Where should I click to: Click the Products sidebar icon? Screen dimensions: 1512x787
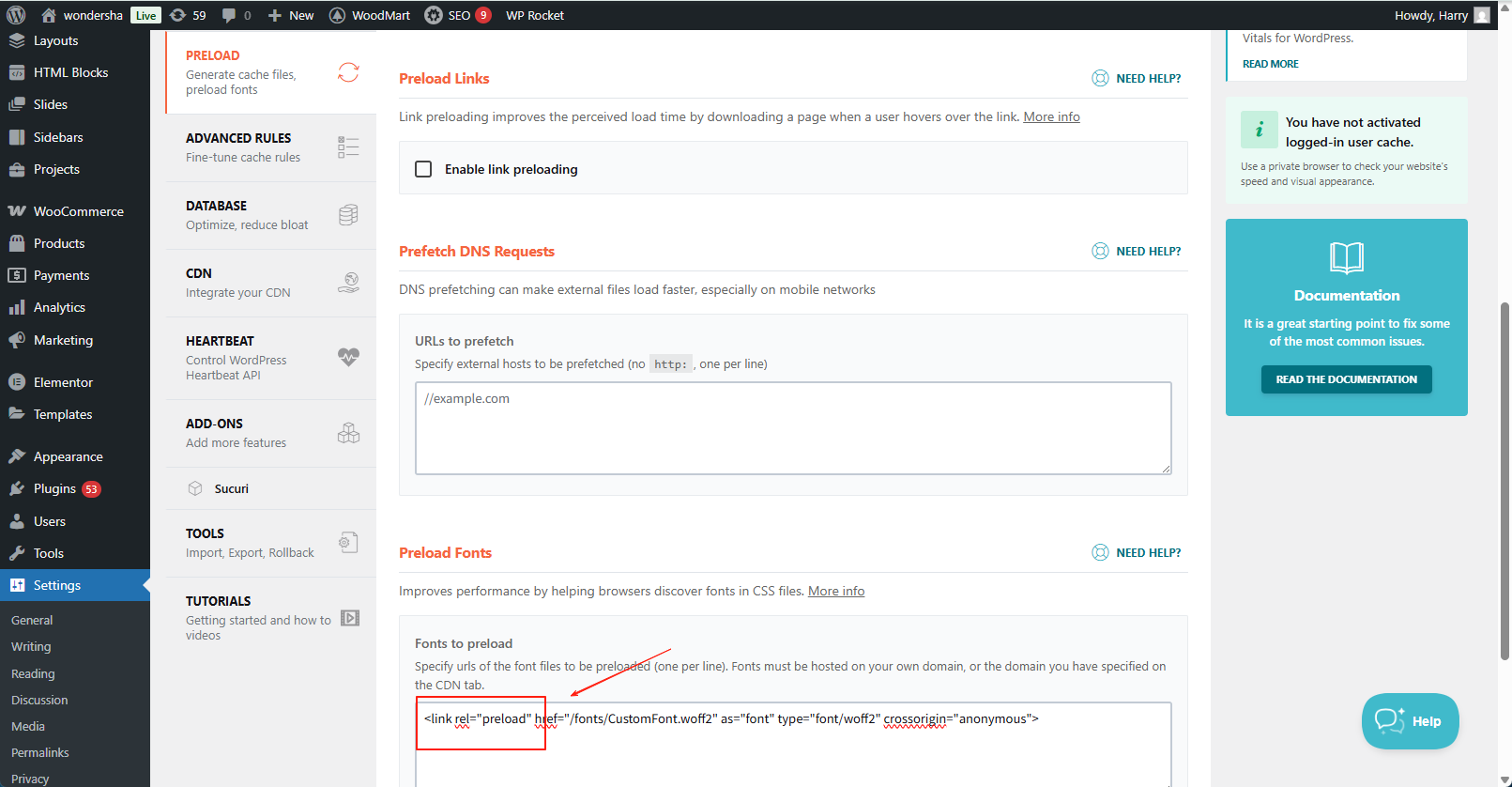coord(17,243)
